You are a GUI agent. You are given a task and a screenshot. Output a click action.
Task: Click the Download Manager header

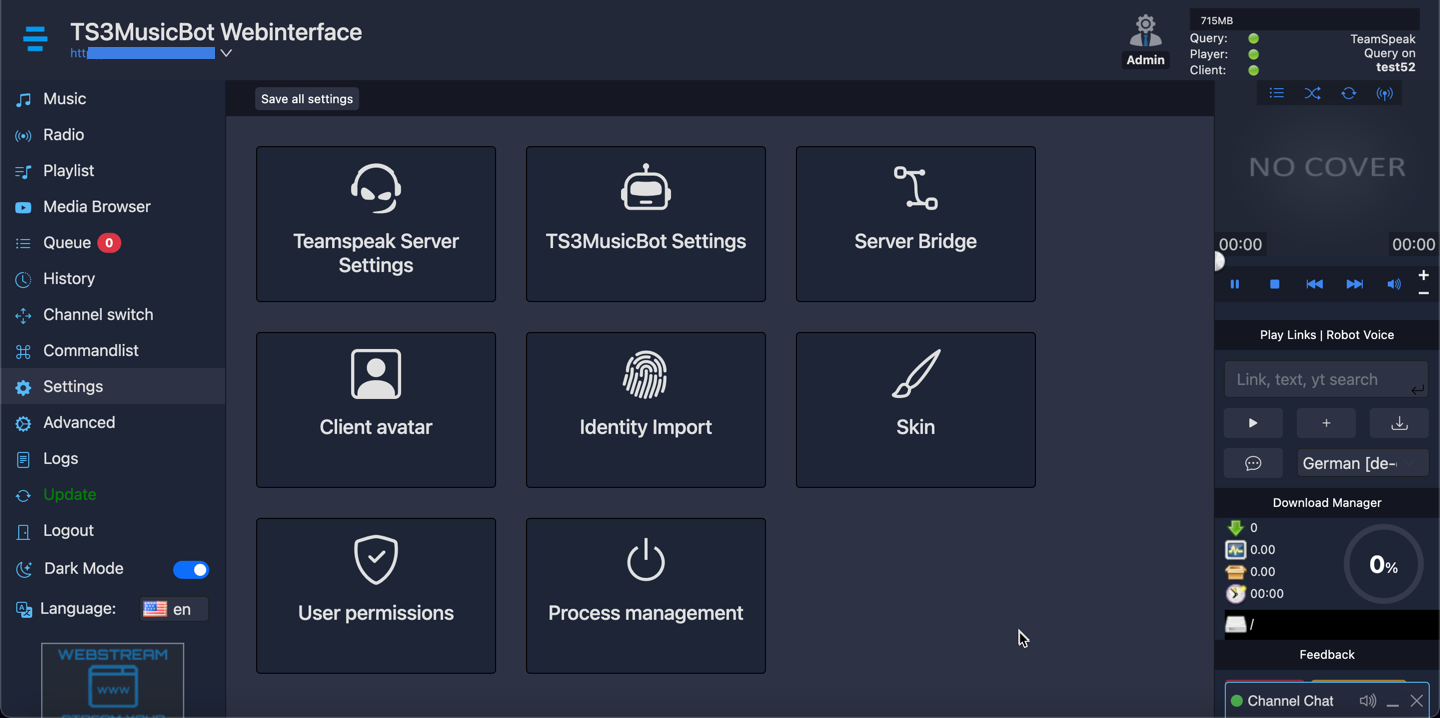click(1327, 503)
